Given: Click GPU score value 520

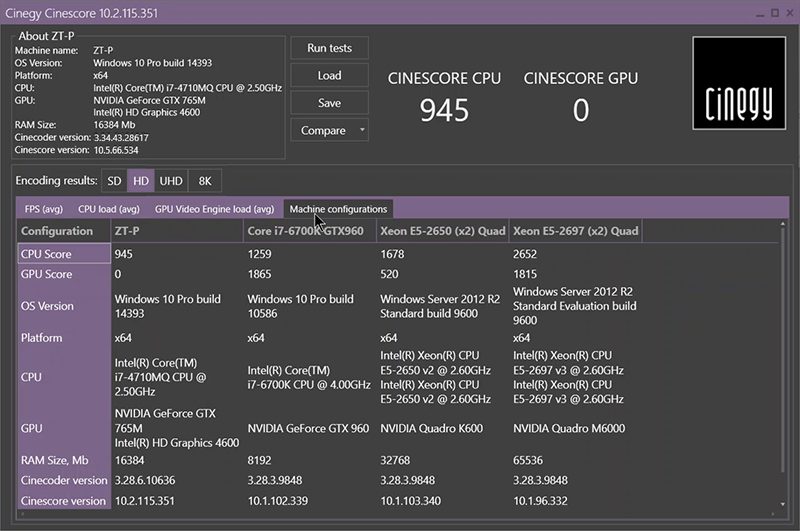Looking at the screenshot, I should (389, 274).
